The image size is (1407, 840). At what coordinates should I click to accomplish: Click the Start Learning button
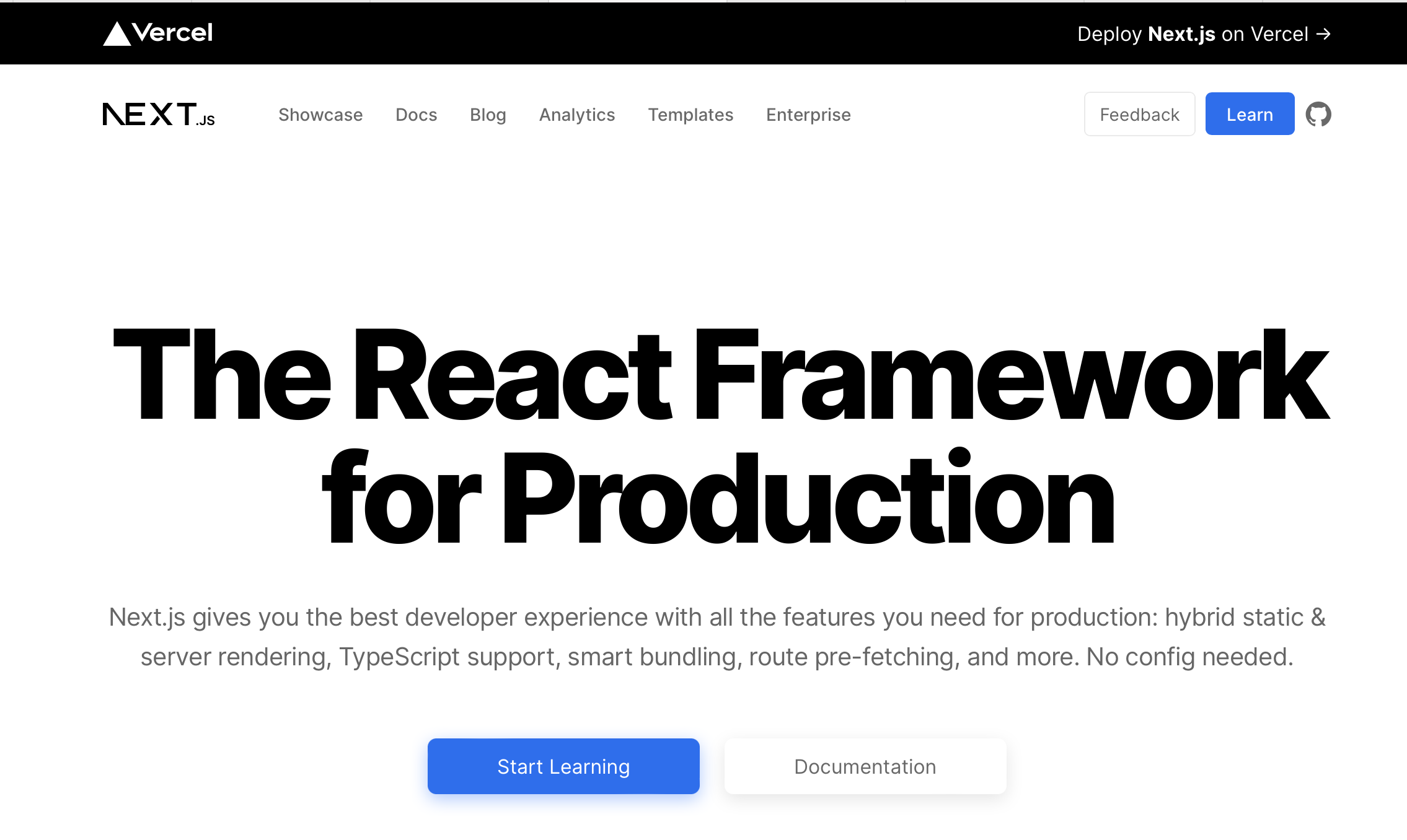pyautogui.click(x=563, y=766)
